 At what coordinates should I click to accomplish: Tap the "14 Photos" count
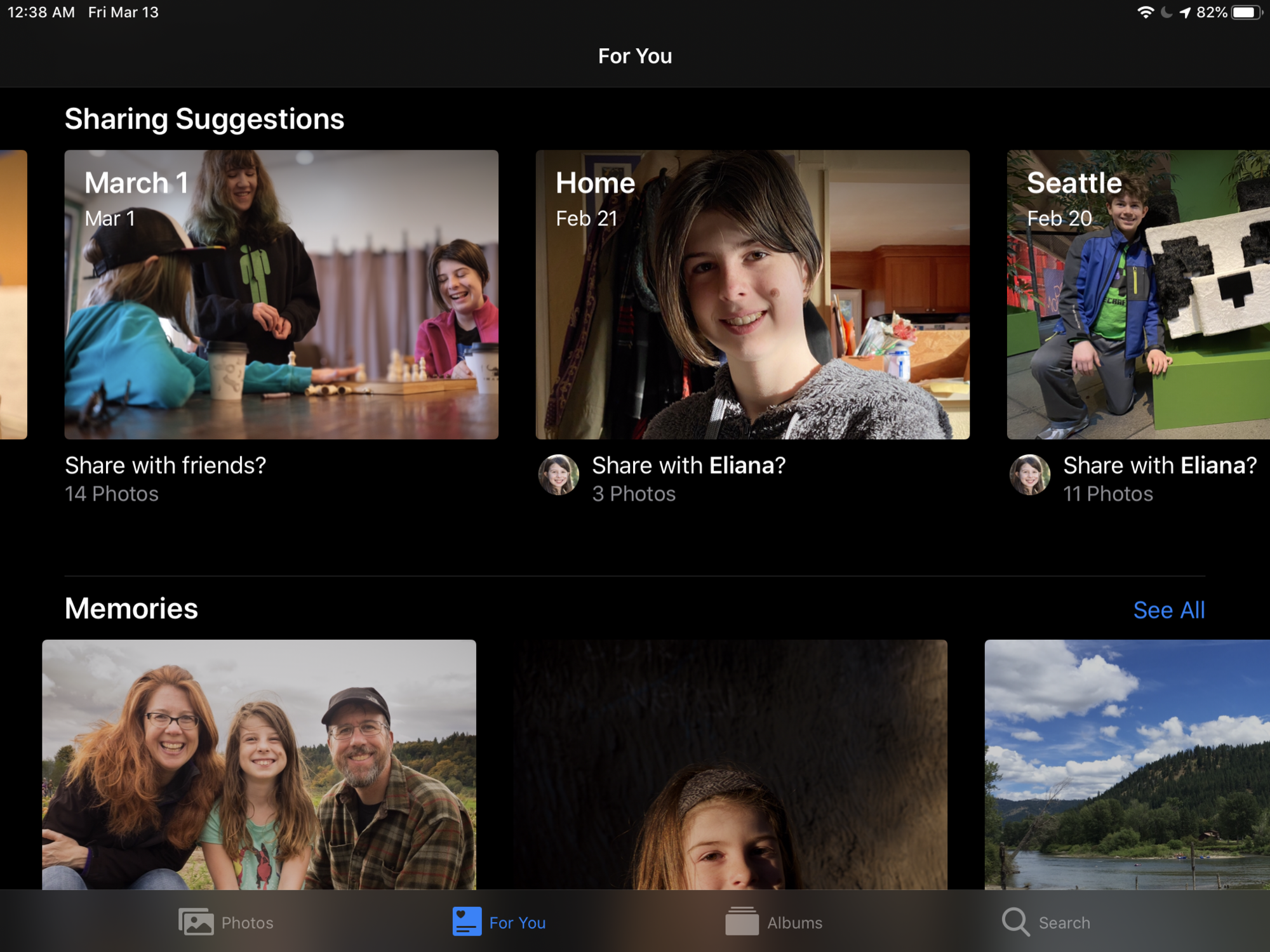point(112,494)
